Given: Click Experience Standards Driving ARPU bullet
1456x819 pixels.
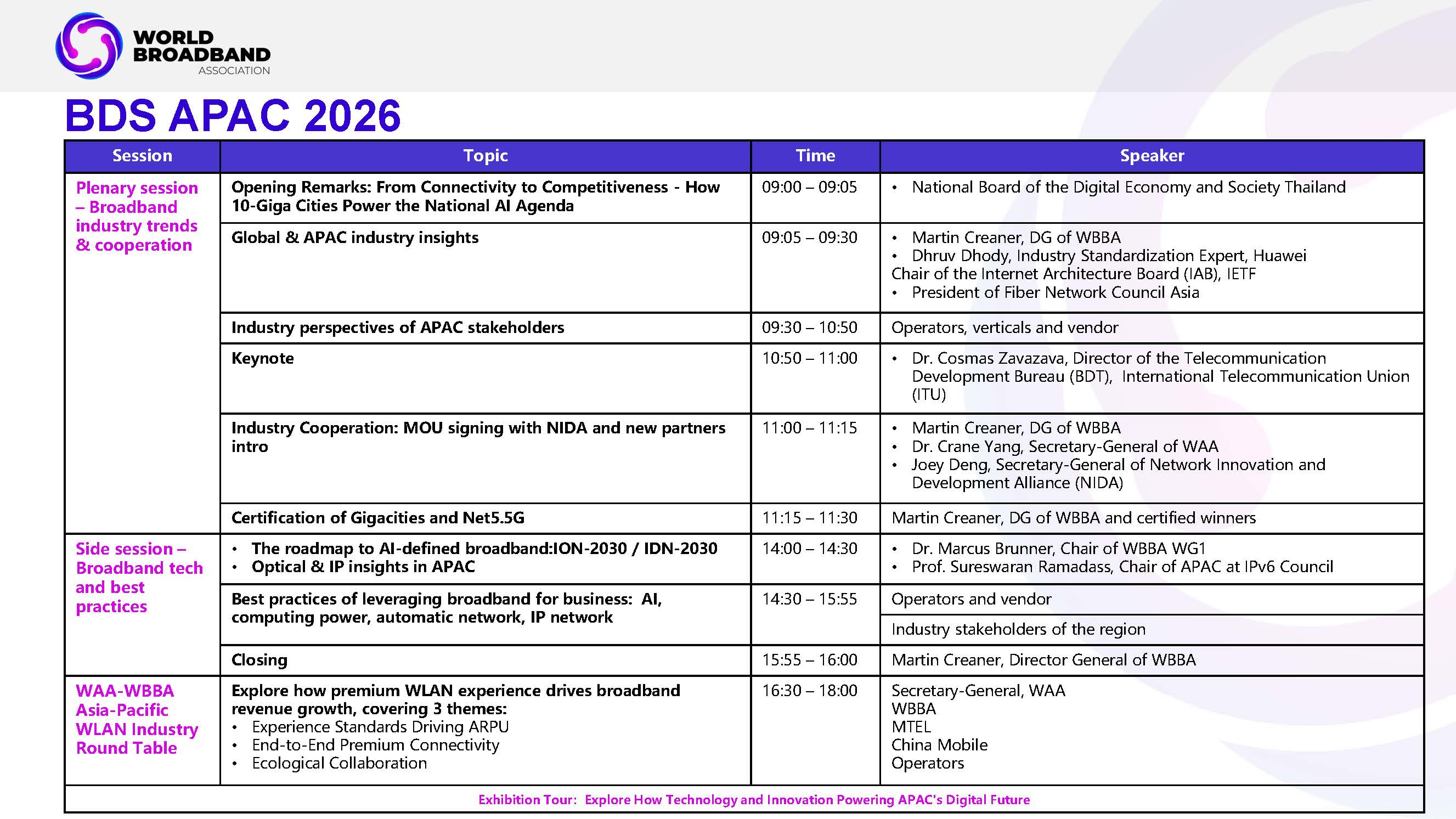Looking at the screenshot, I should (380, 727).
